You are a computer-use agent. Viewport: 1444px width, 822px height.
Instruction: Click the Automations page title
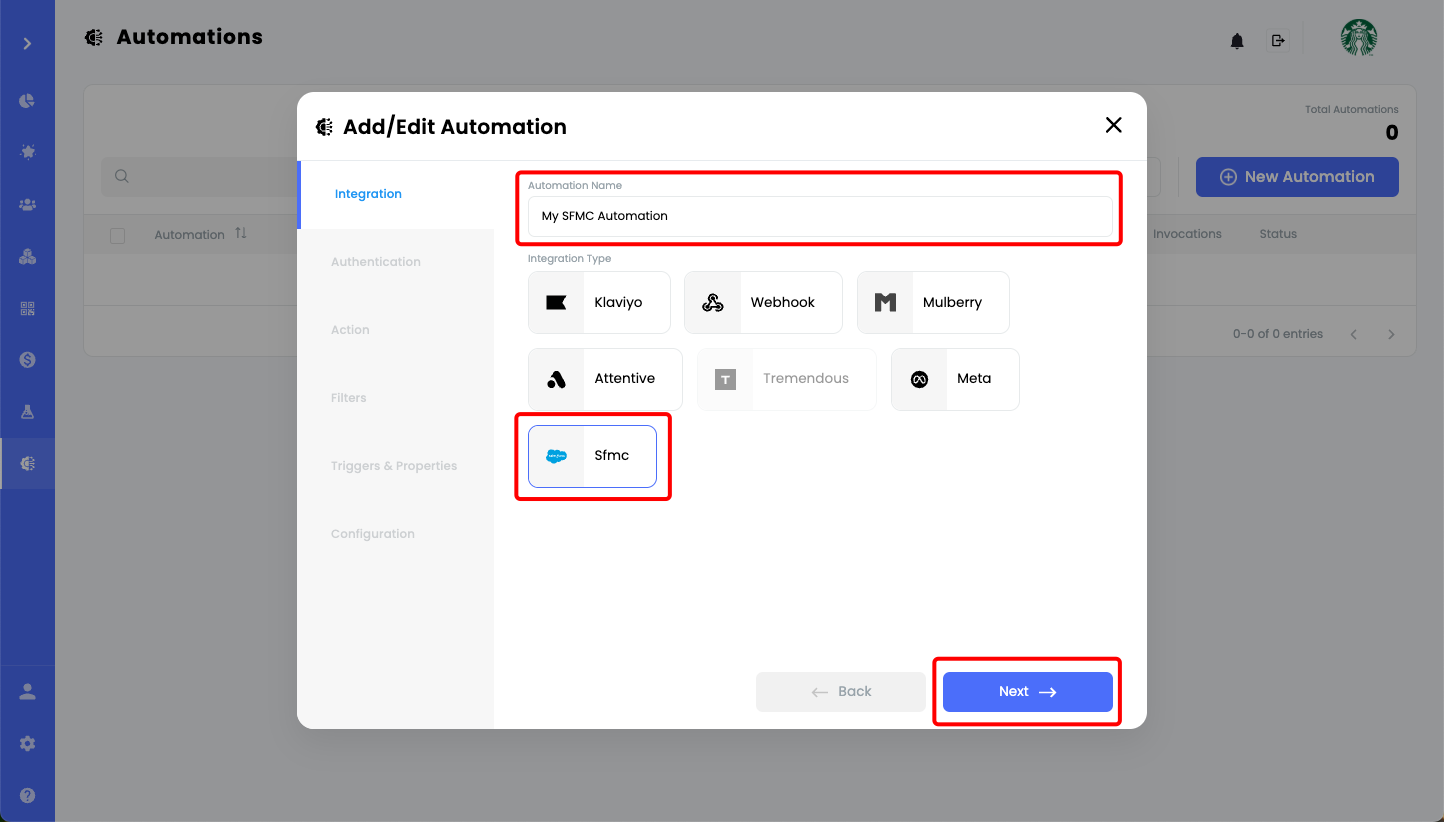click(x=190, y=37)
